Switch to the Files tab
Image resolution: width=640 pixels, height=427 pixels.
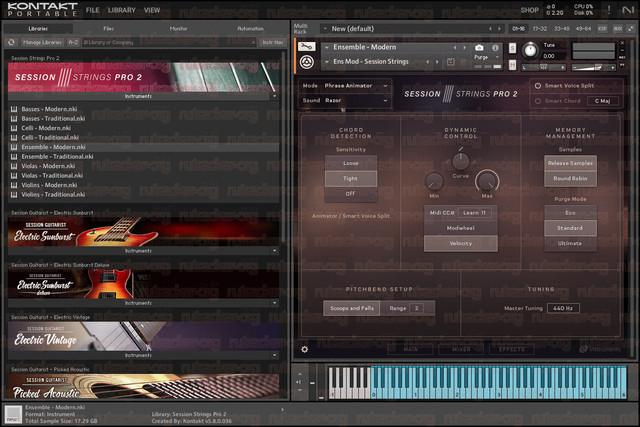tap(109, 29)
